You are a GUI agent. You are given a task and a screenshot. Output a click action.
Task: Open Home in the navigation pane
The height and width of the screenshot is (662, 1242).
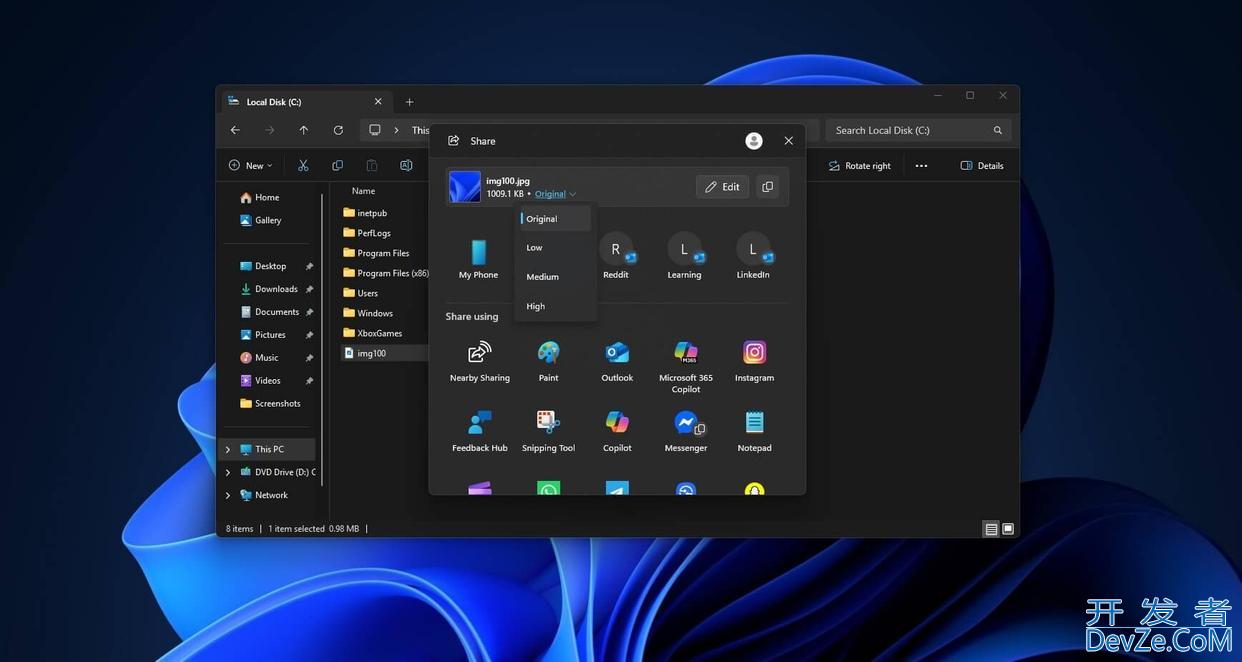(x=260, y=198)
